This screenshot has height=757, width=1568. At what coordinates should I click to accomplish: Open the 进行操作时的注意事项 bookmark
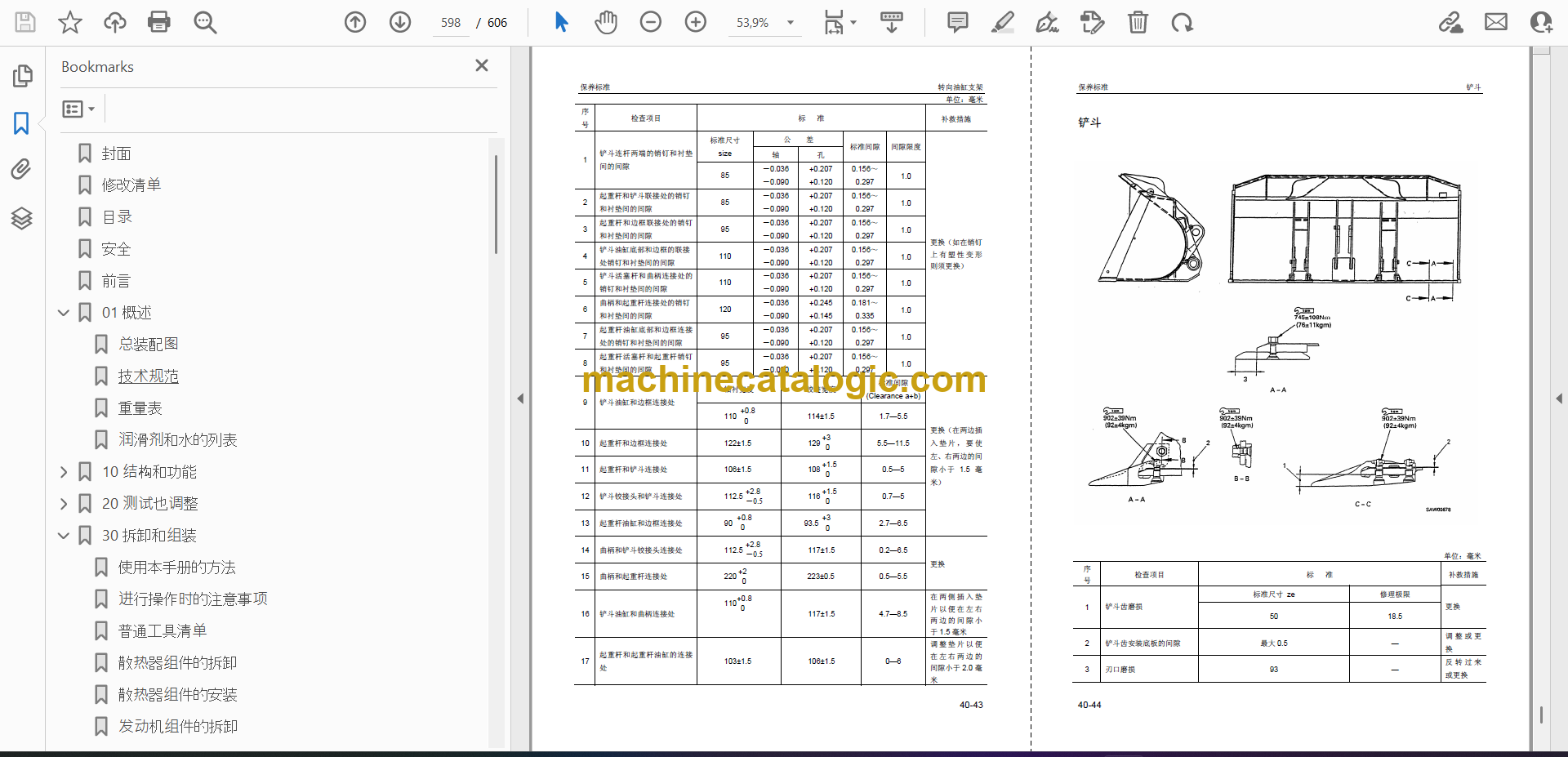click(193, 599)
